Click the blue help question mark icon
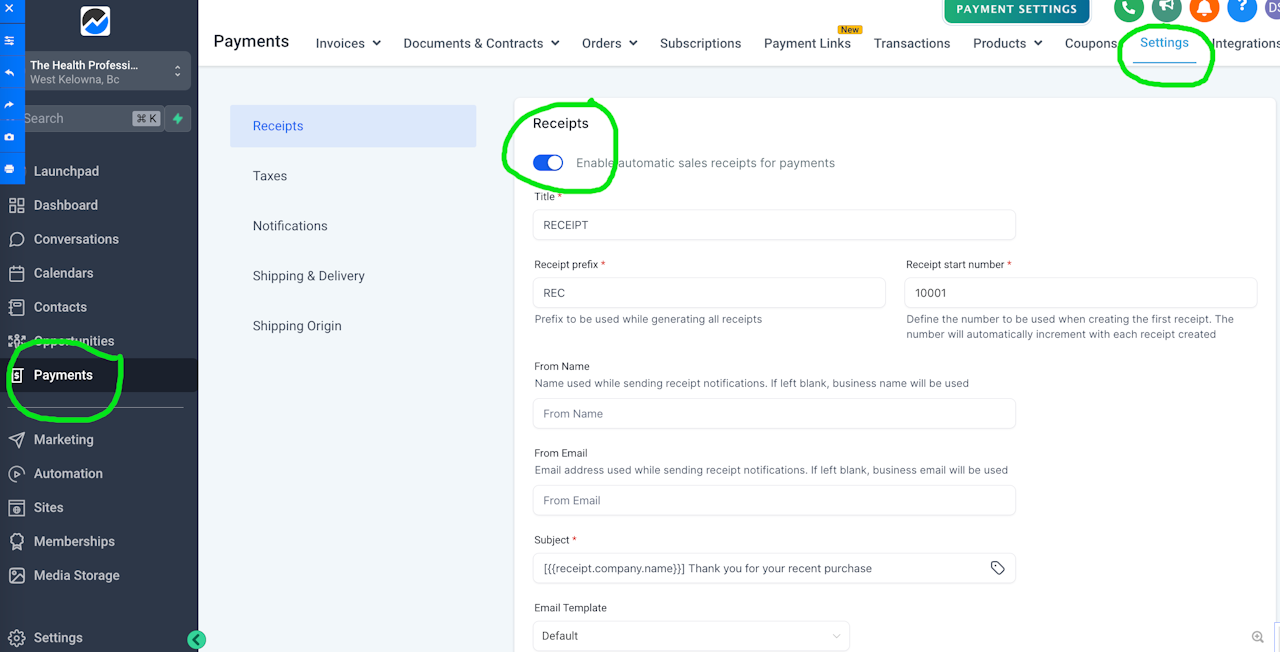This screenshot has height=652, width=1280. 1241,8
